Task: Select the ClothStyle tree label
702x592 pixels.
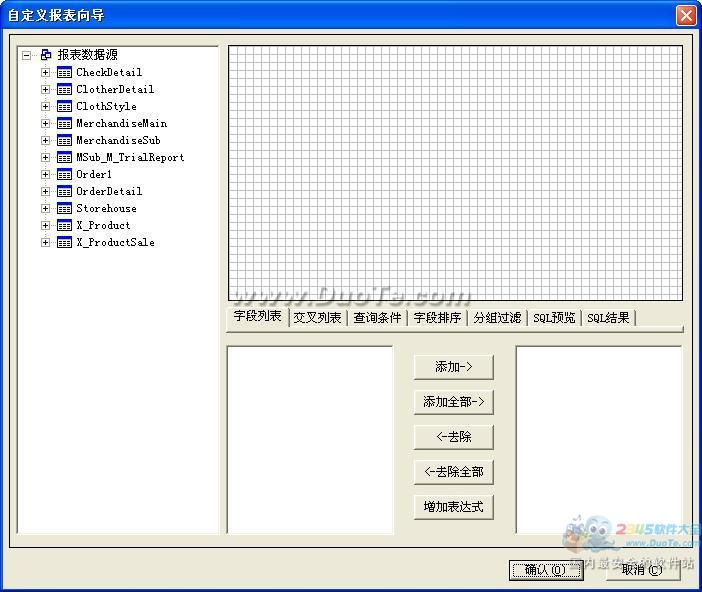Action: click(106, 106)
